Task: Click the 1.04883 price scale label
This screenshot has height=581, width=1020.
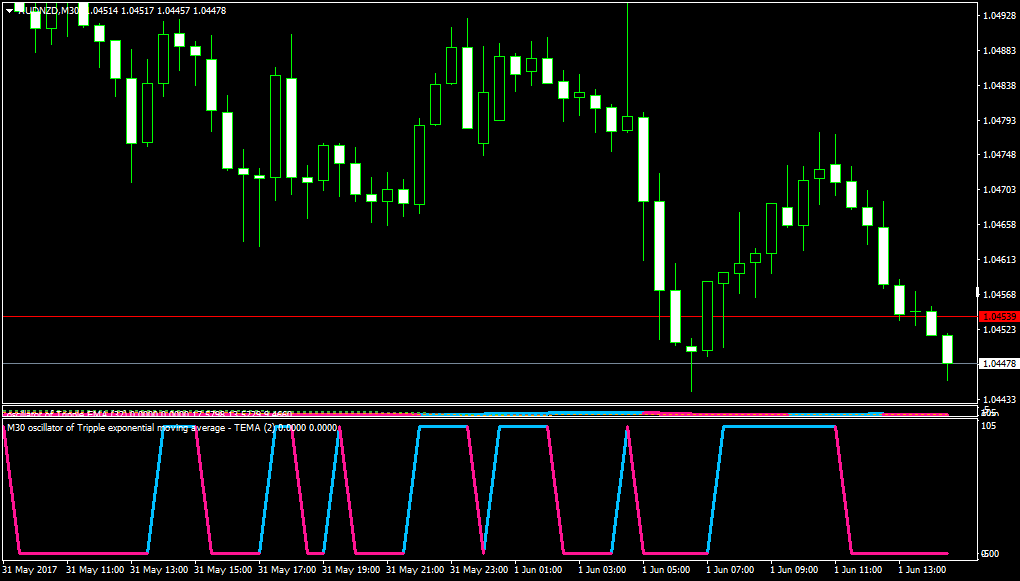Action: 1000,51
